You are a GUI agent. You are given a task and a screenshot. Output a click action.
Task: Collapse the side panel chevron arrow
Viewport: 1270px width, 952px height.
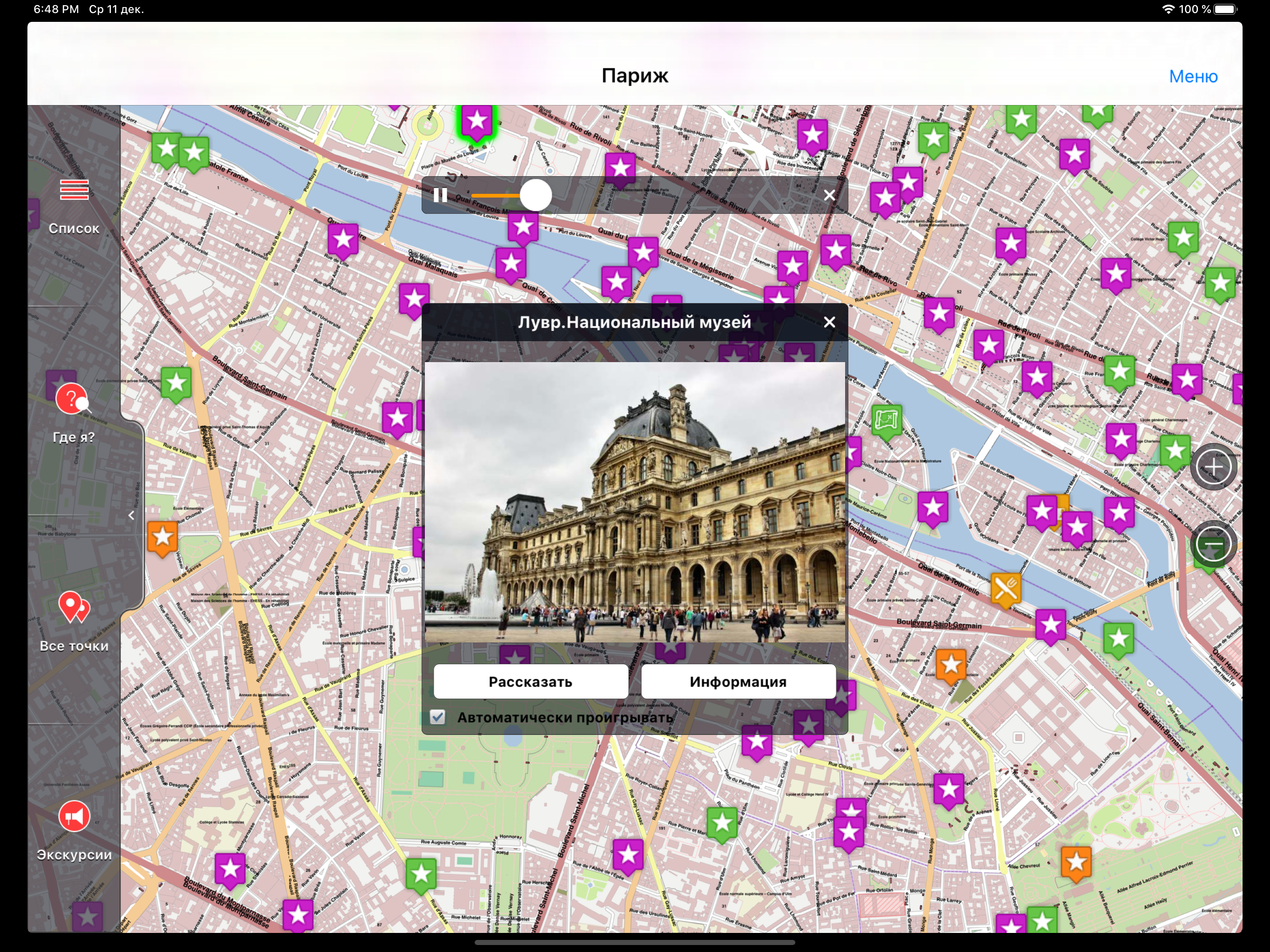coord(132,516)
